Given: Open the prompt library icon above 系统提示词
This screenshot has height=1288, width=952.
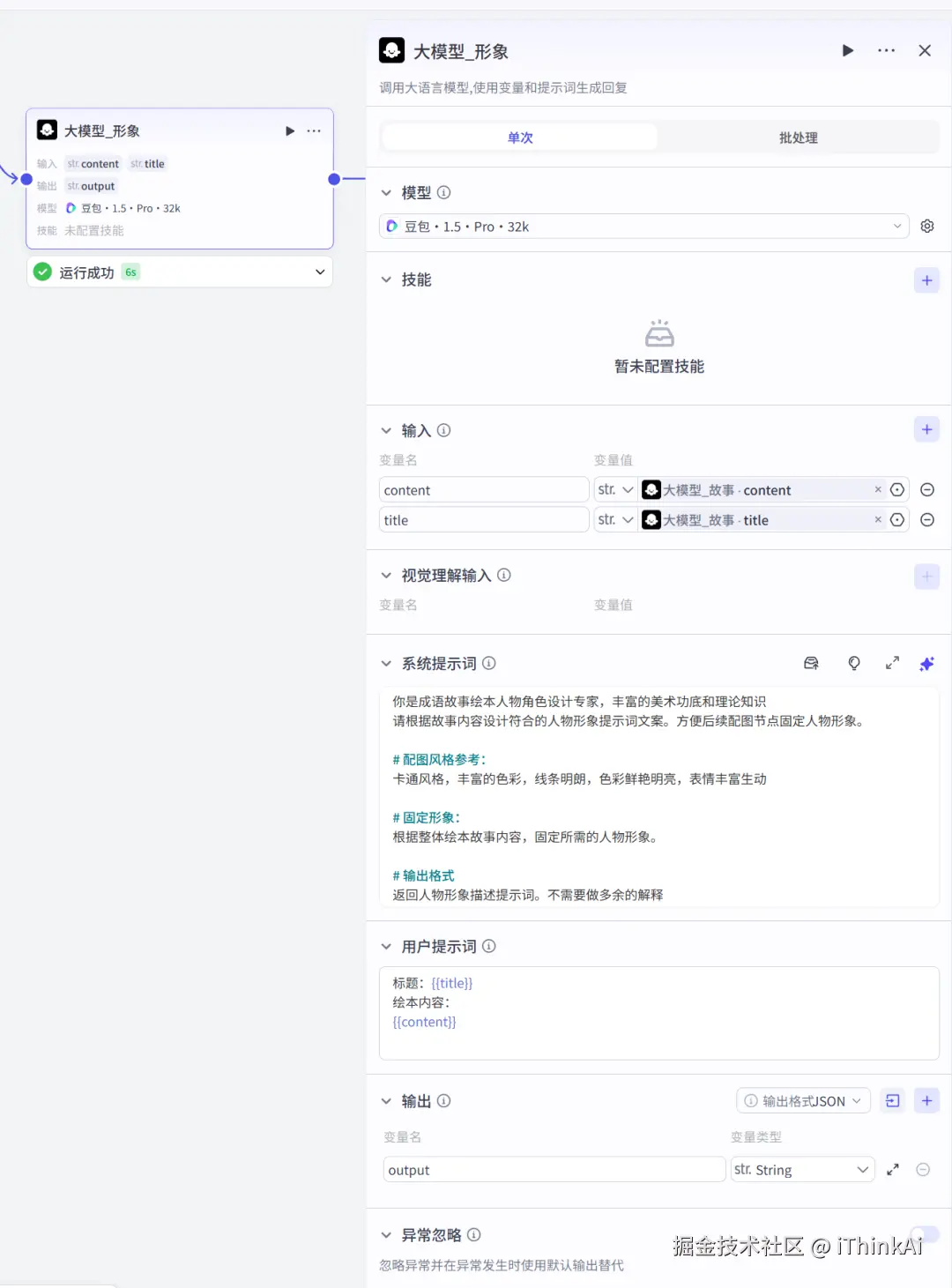Looking at the screenshot, I should 811,663.
